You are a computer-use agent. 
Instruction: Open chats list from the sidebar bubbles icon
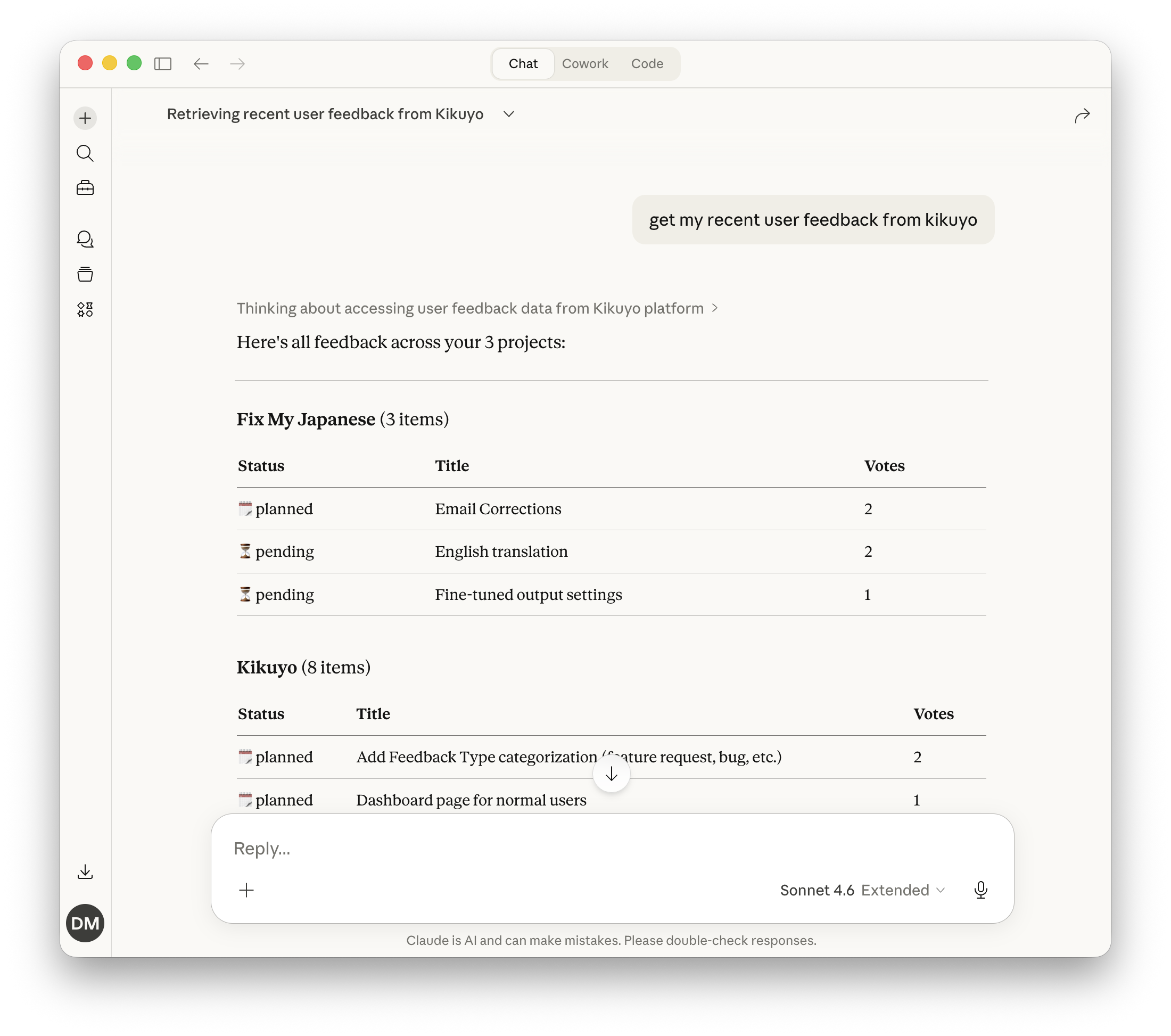point(85,239)
